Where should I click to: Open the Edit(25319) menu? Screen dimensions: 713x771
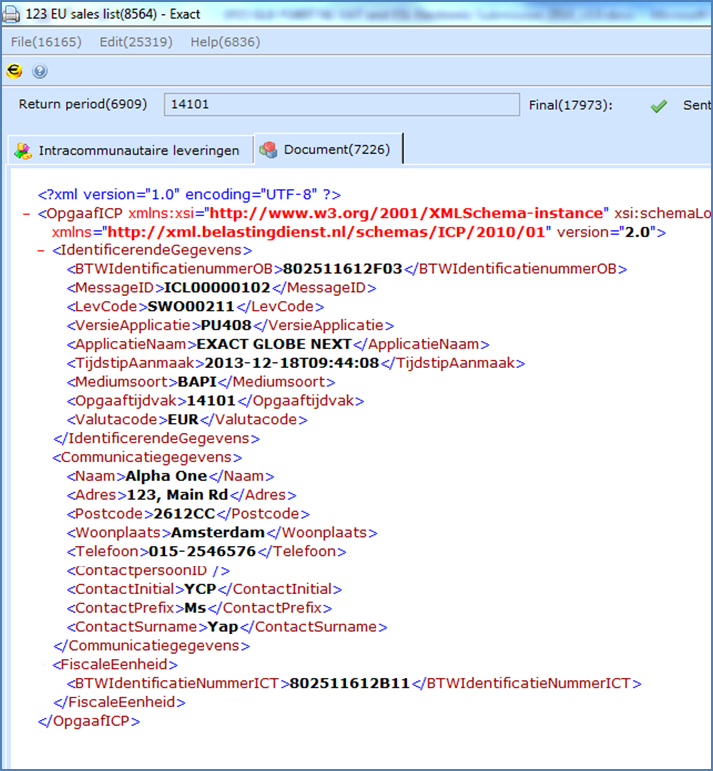pos(136,42)
